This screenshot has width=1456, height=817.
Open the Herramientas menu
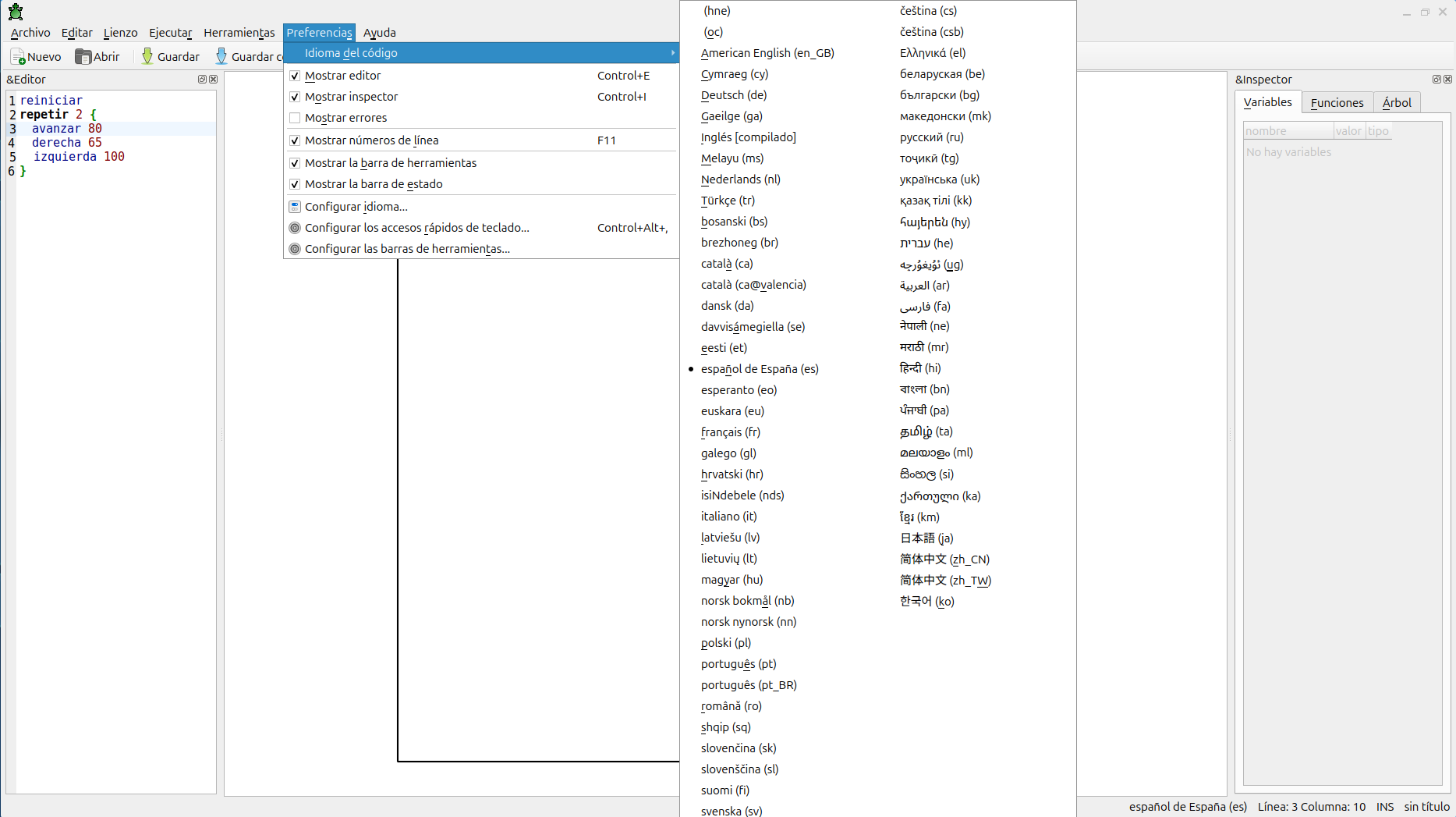(239, 33)
